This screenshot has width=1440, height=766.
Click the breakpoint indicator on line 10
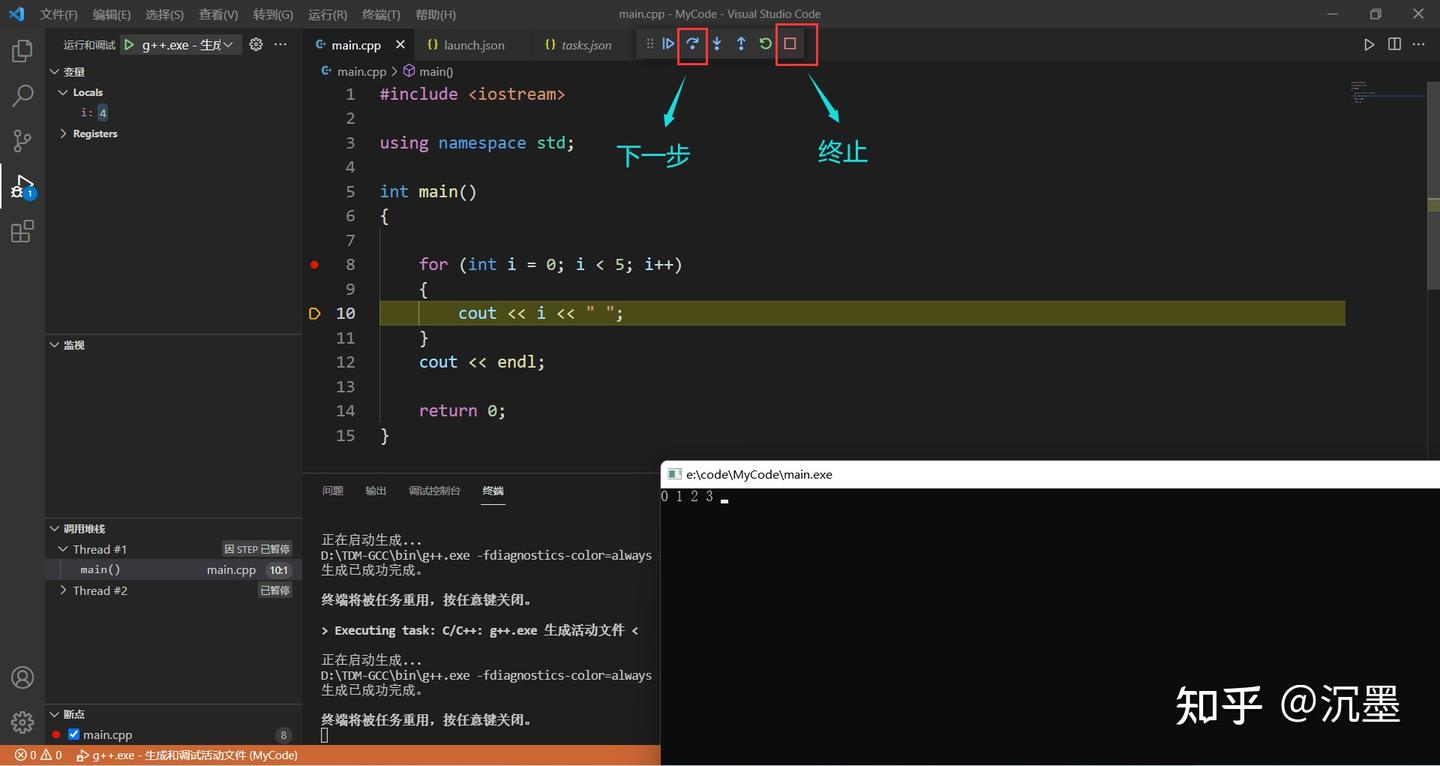[313, 313]
